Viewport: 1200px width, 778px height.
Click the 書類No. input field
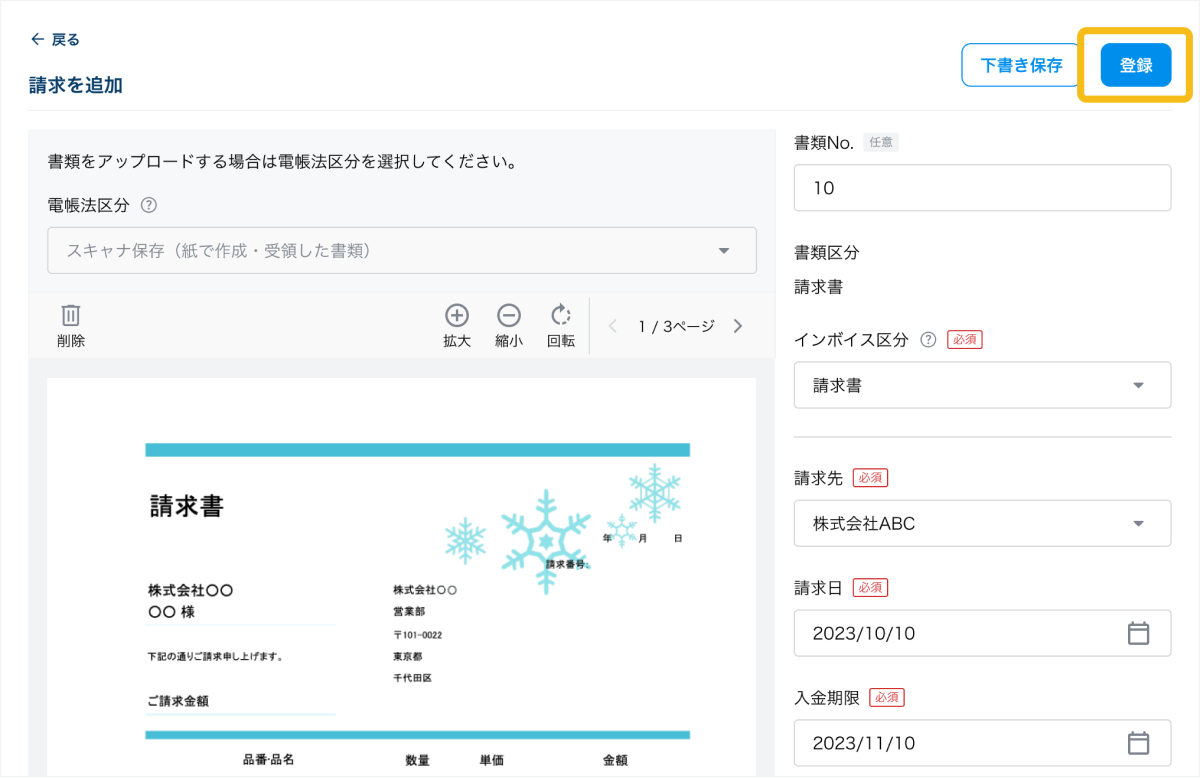[x=982, y=188]
